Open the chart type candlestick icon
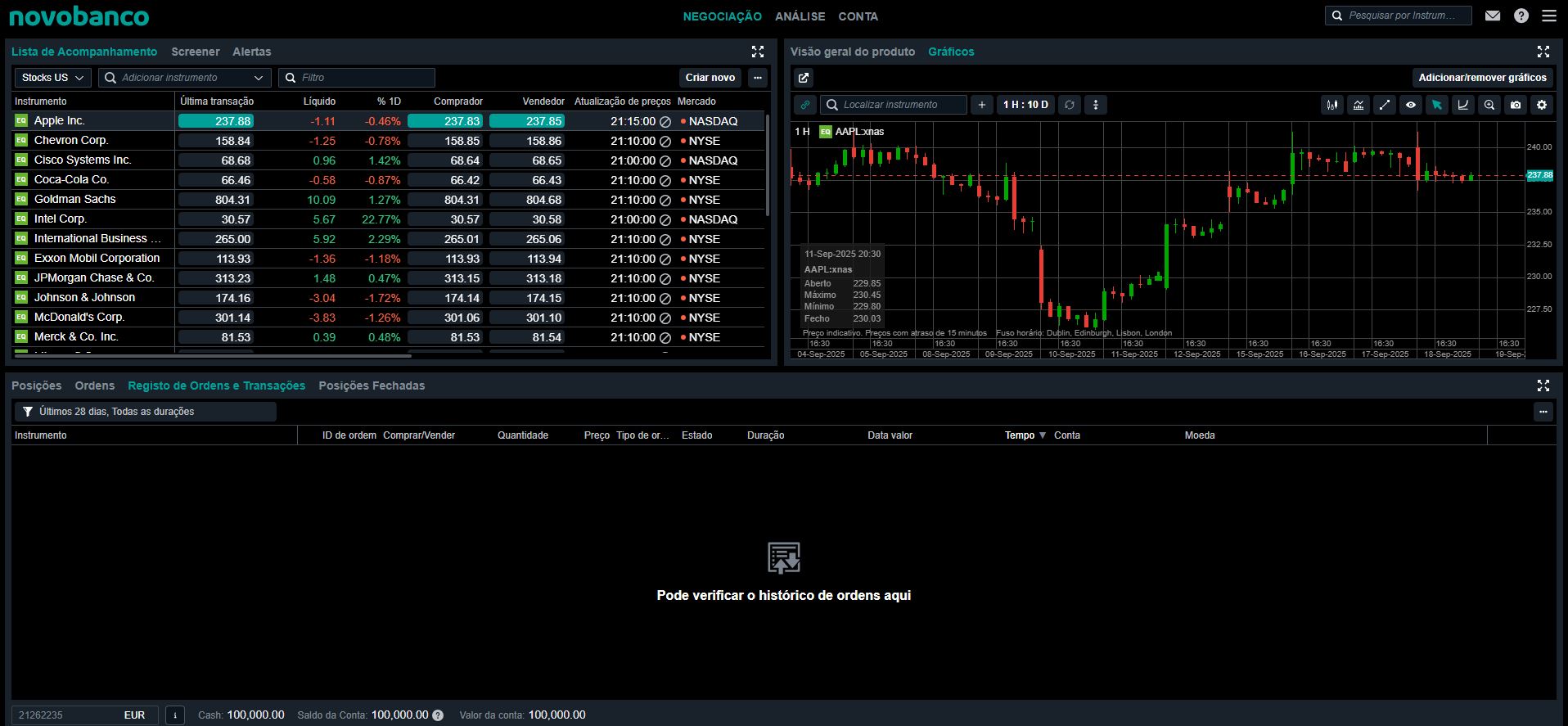This screenshot has height=726, width=1568. 1332,105
